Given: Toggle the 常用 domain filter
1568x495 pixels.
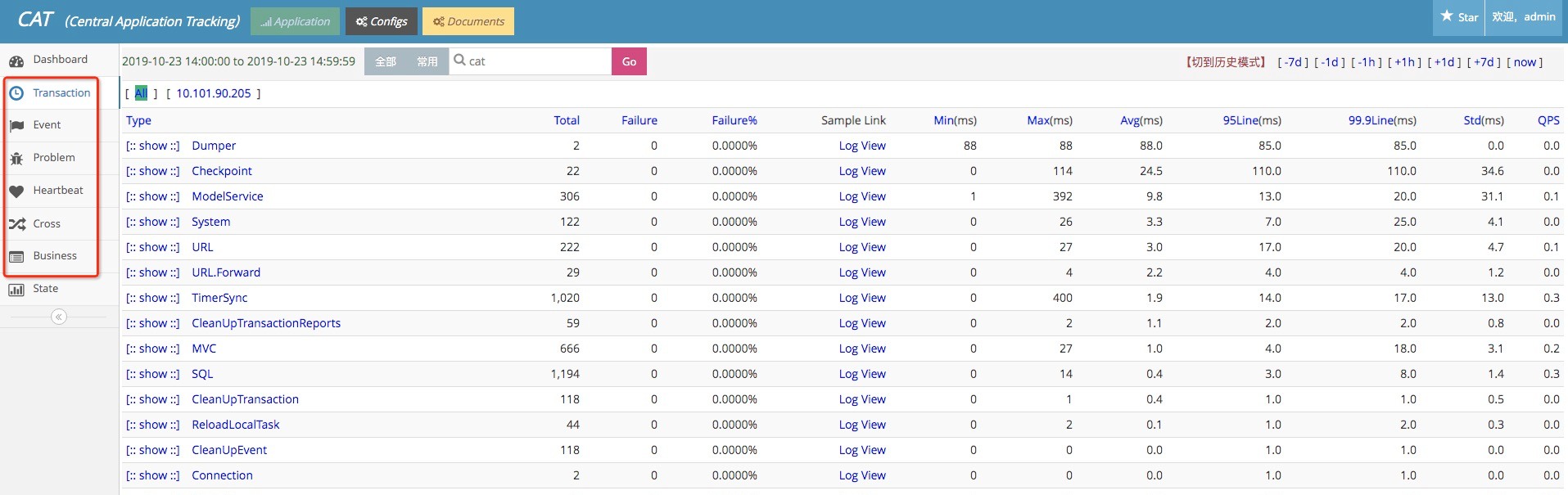Looking at the screenshot, I should pos(427,61).
